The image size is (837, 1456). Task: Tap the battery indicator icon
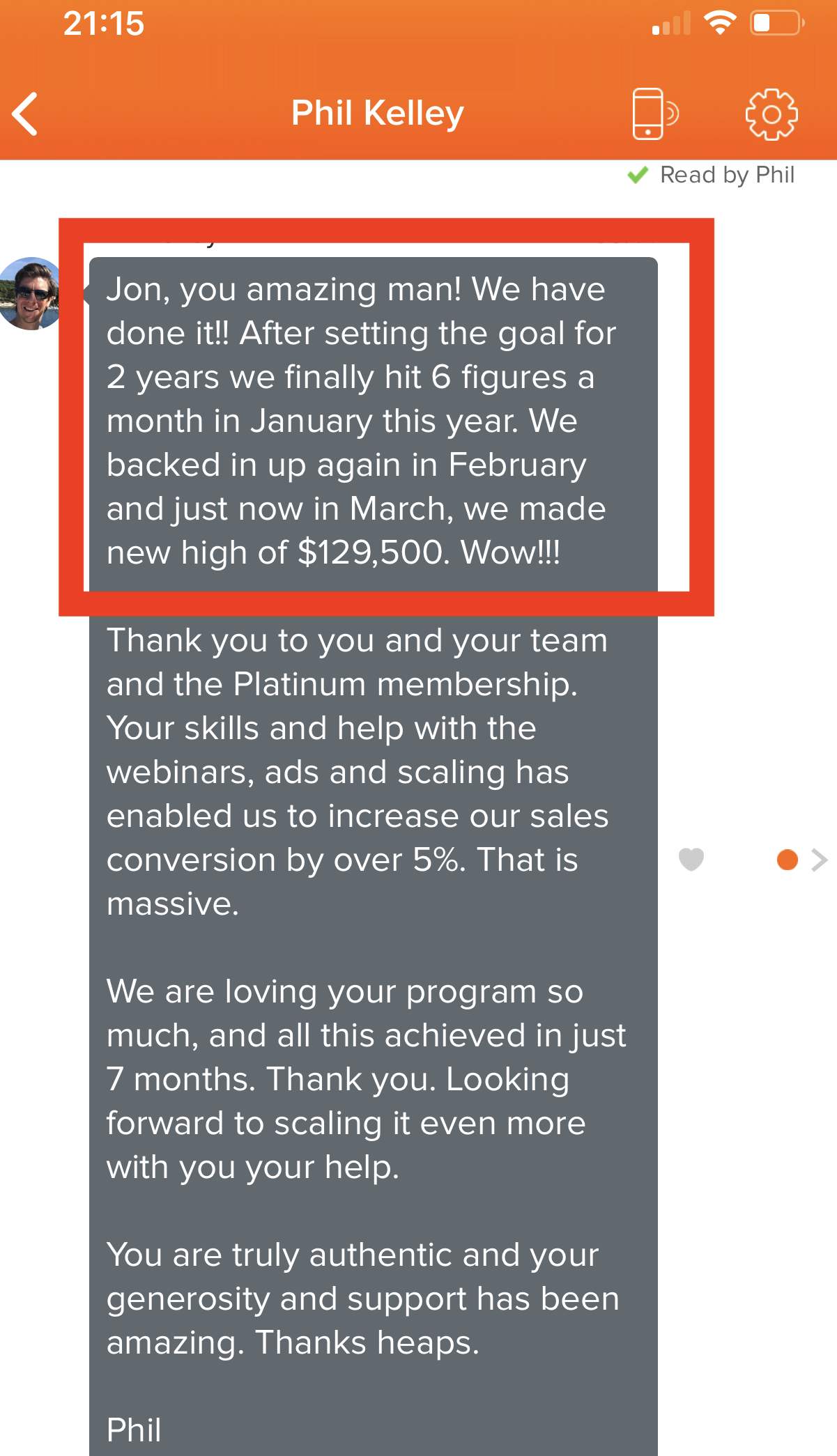click(777, 23)
